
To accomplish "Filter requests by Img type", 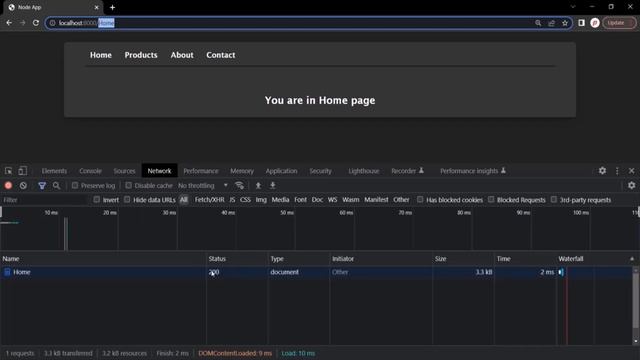I will point(261,200).
